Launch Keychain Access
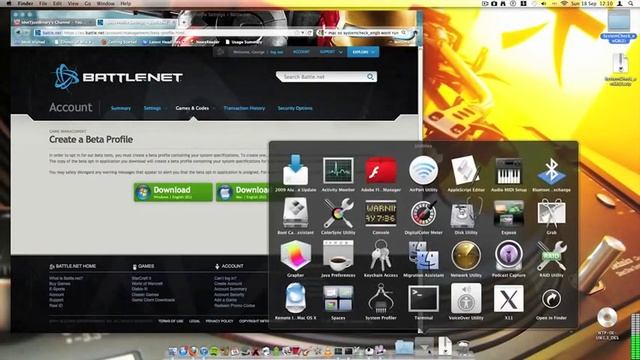The width and height of the screenshot is (640, 360). tap(380, 256)
